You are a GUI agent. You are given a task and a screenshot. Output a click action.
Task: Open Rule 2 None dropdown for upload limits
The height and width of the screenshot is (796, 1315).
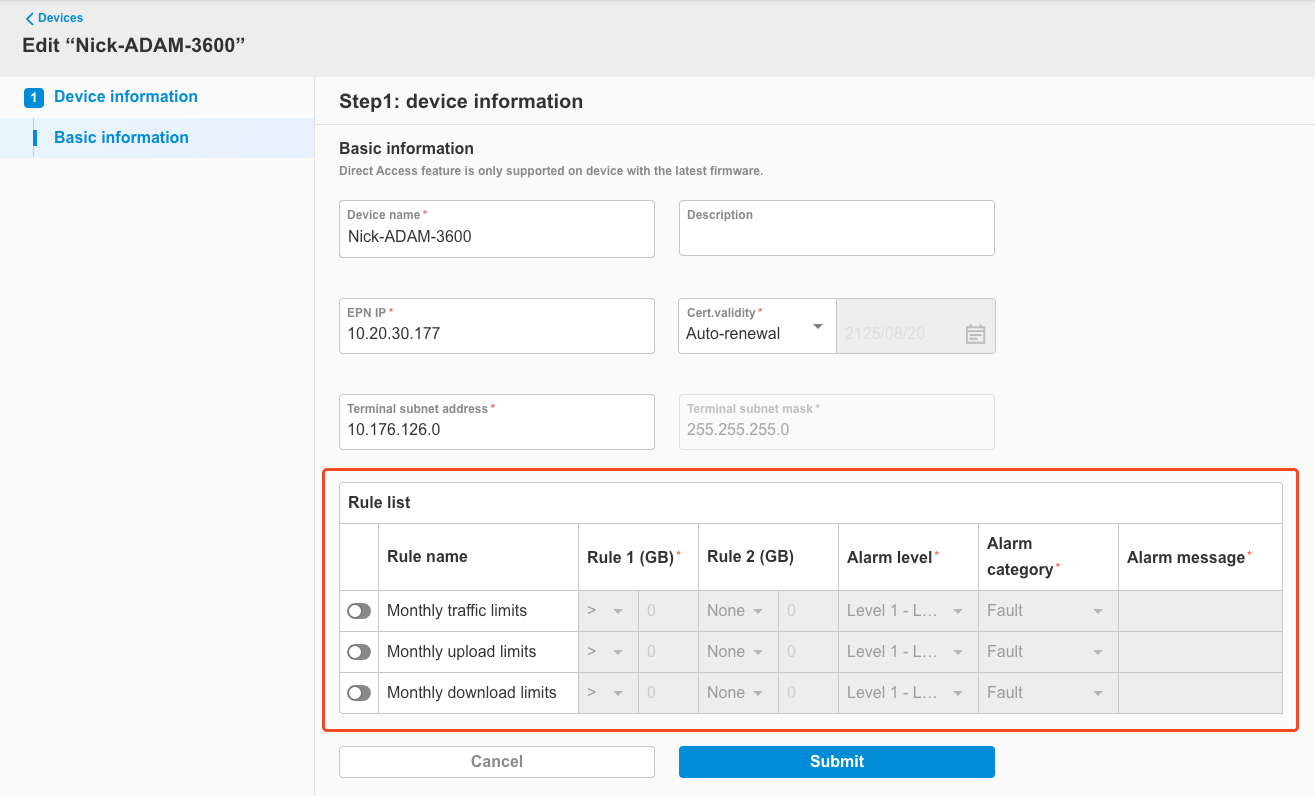coord(737,651)
